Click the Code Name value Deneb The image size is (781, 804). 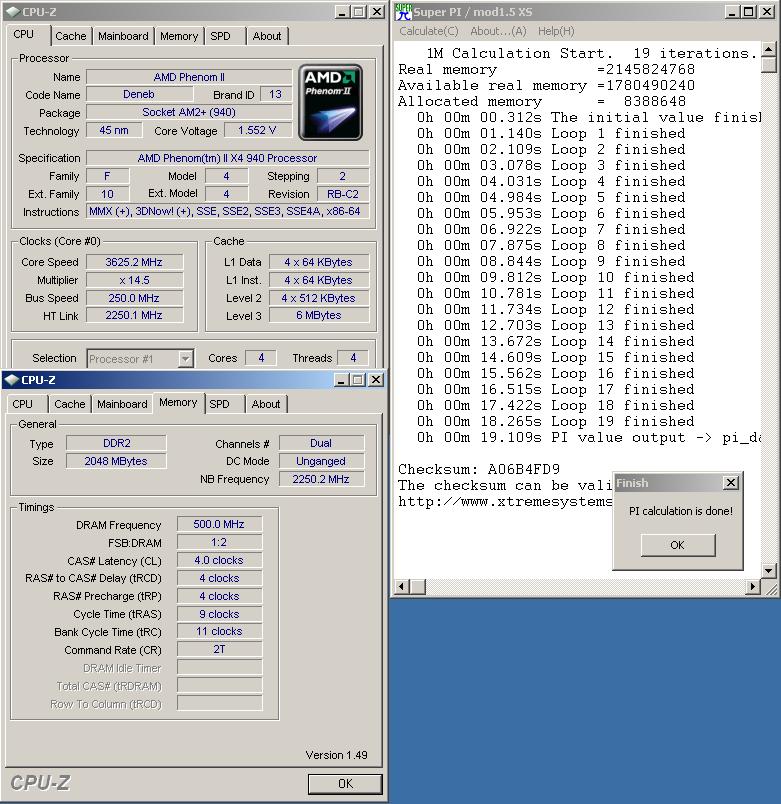139,94
